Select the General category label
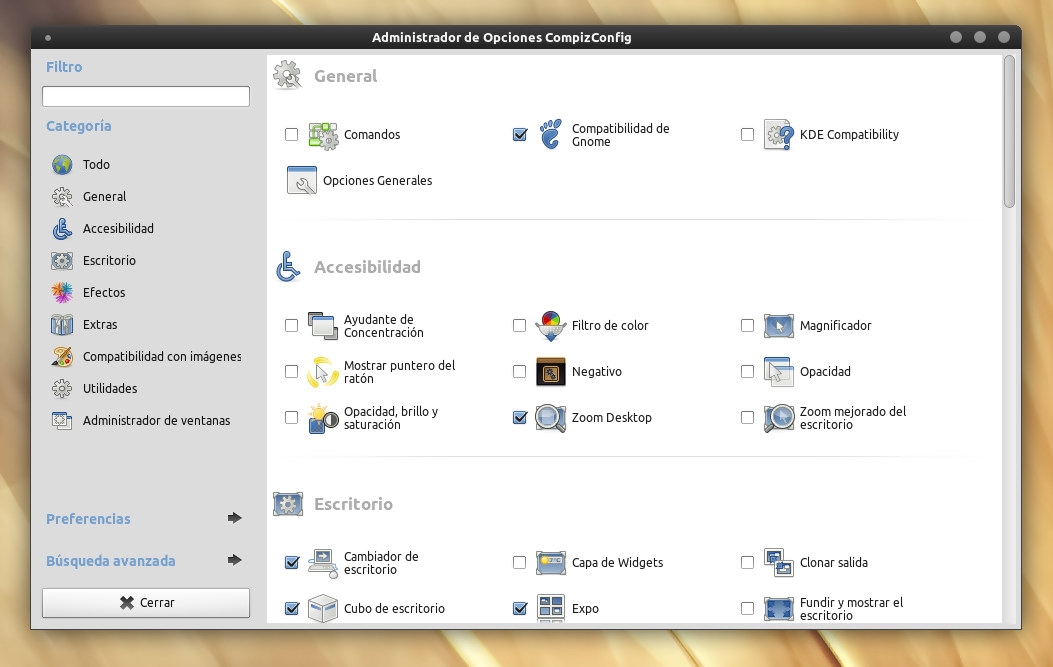 (x=104, y=197)
